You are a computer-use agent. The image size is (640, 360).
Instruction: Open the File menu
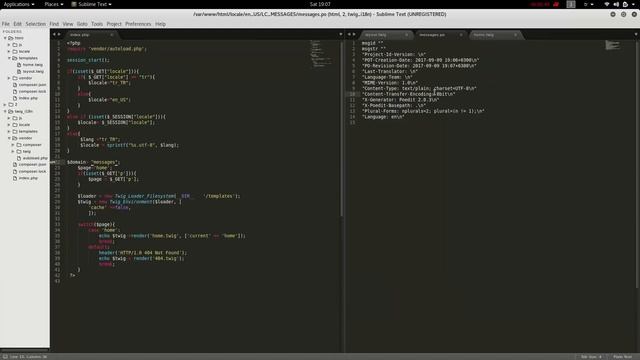(x=6, y=24)
